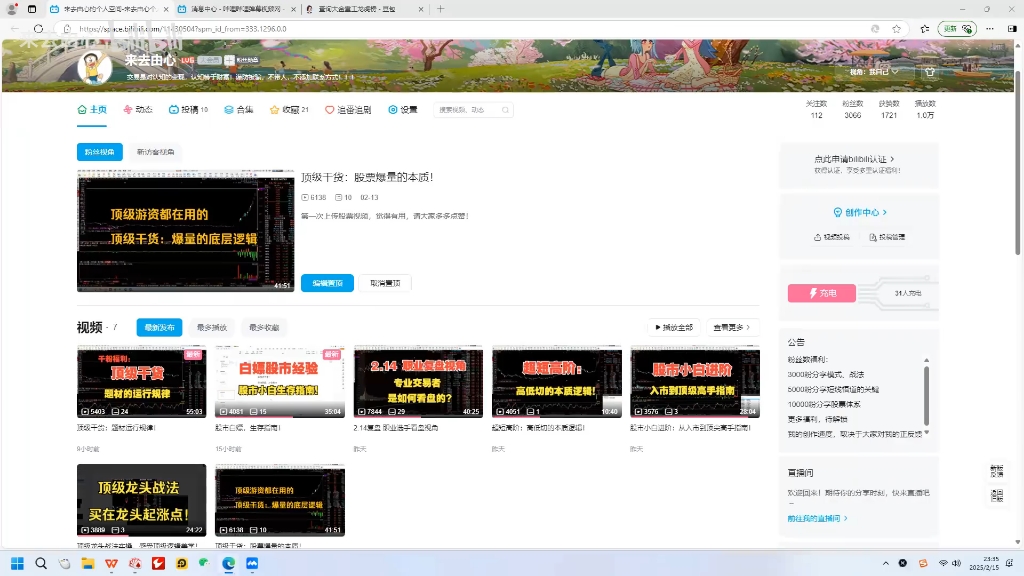Screen dimensions: 1024x576
Task: Sort videos by 最新发布
Action: point(159,327)
